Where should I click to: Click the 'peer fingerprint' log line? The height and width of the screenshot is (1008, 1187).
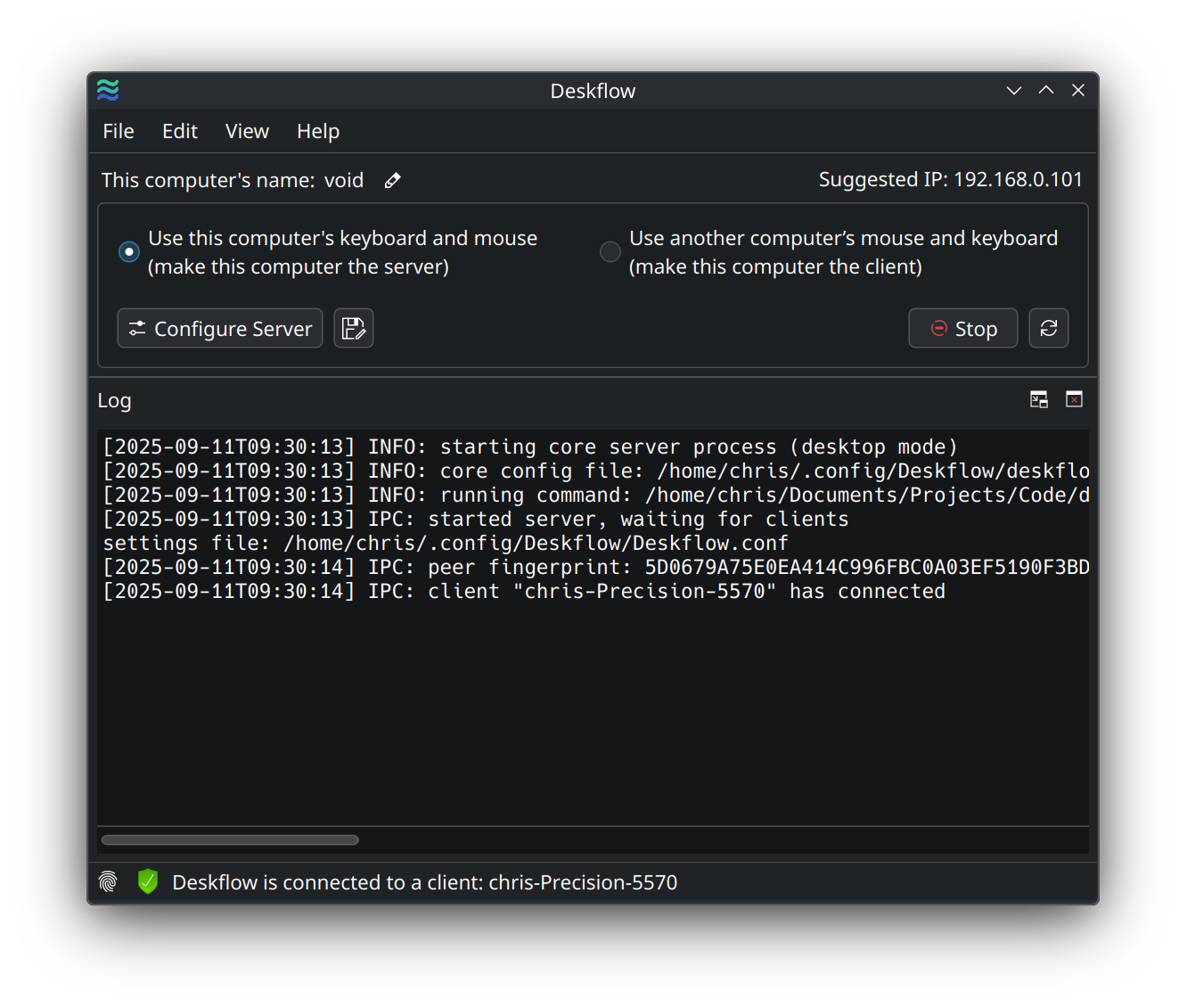596,568
